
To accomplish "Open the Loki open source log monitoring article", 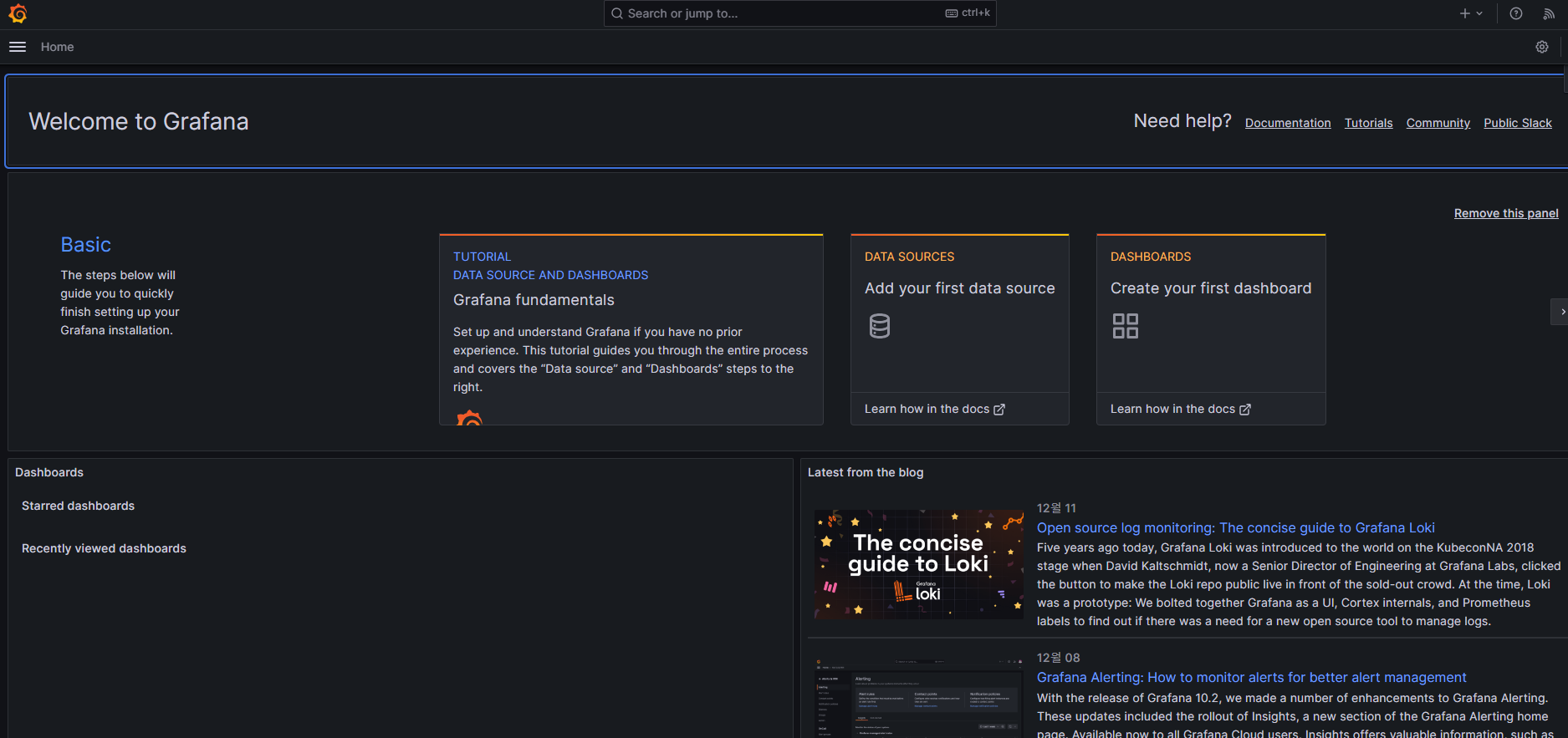I will click(1236, 527).
